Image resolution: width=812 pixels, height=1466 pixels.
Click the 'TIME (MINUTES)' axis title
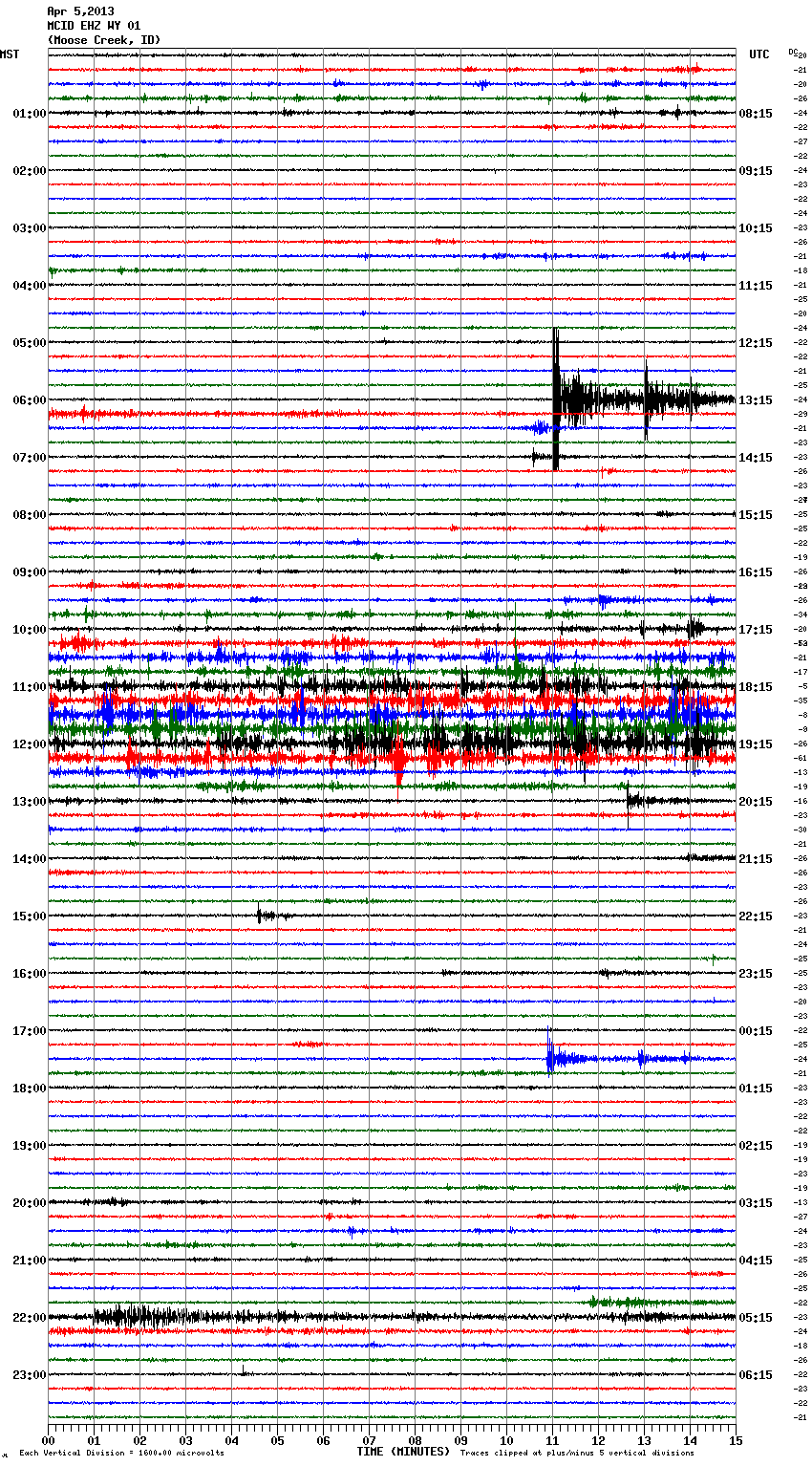[403, 1452]
